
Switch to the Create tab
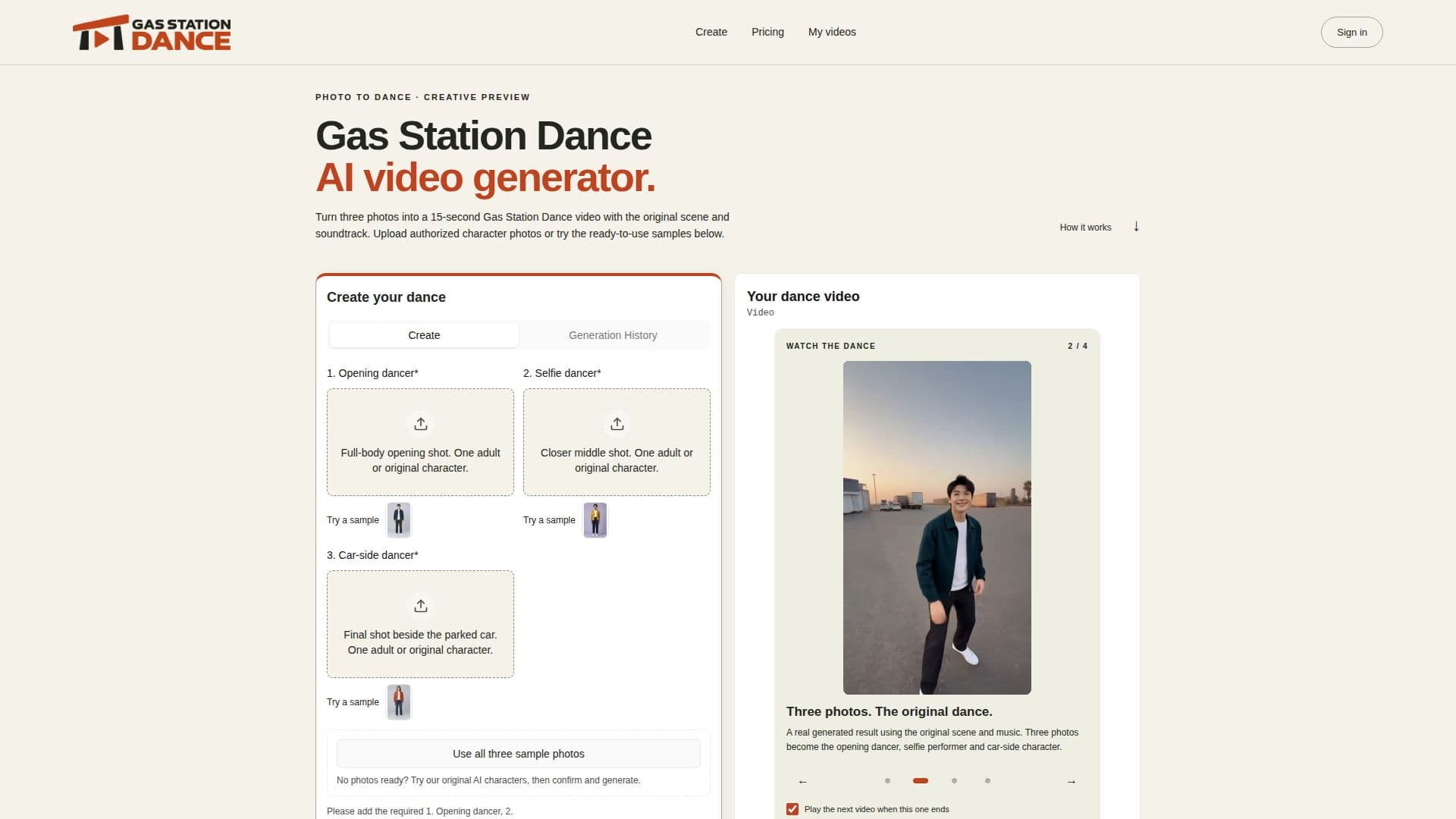pyautogui.click(x=424, y=335)
